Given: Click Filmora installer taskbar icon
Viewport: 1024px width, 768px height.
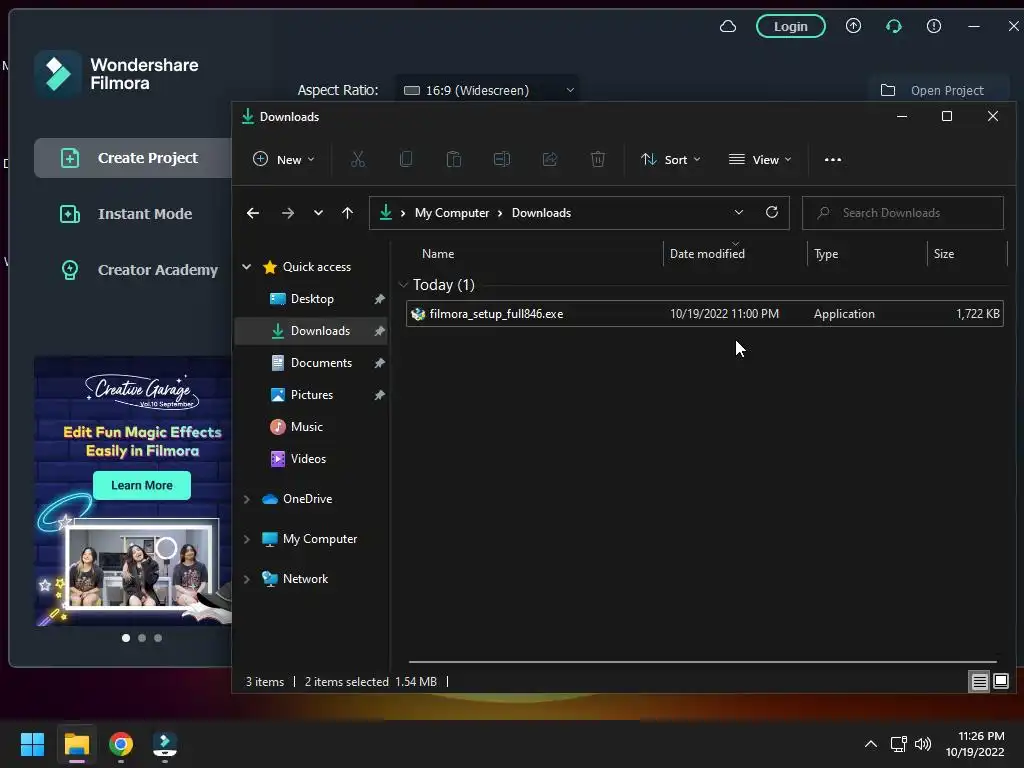Looking at the screenshot, I should click(165, 744).
